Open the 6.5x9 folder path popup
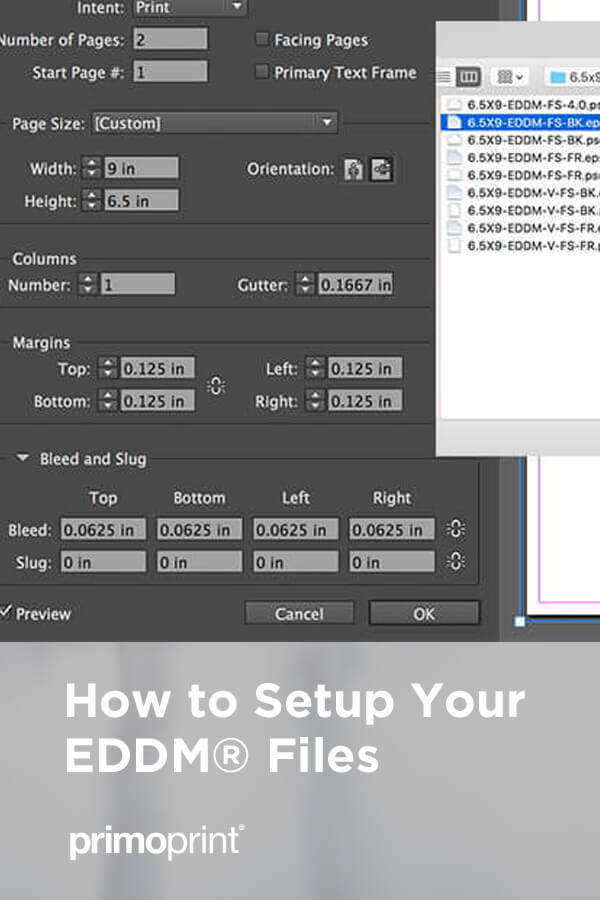The image size is (600, 900). click(573, 76)
